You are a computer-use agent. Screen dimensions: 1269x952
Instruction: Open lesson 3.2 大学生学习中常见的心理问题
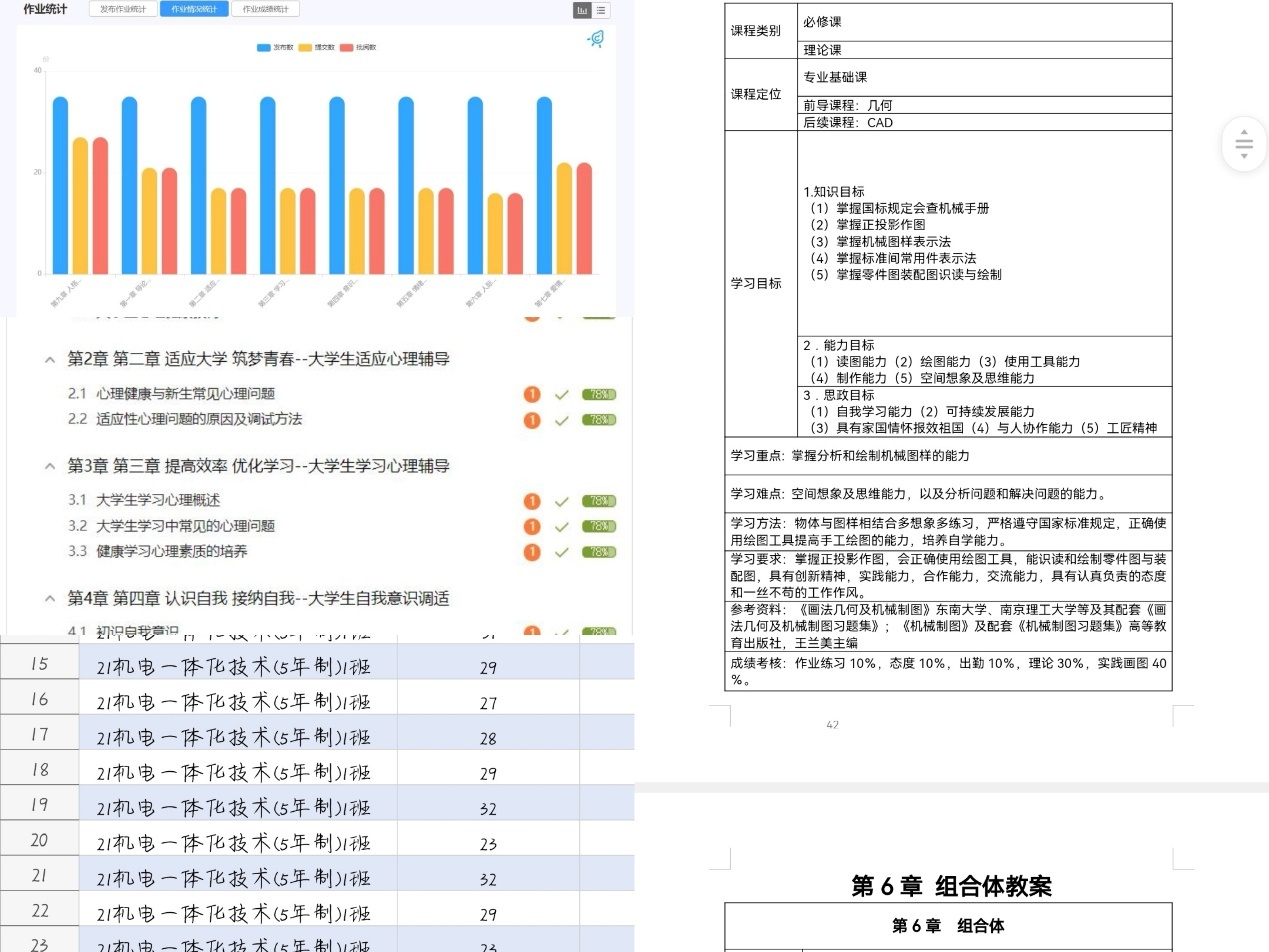(171, 526)
